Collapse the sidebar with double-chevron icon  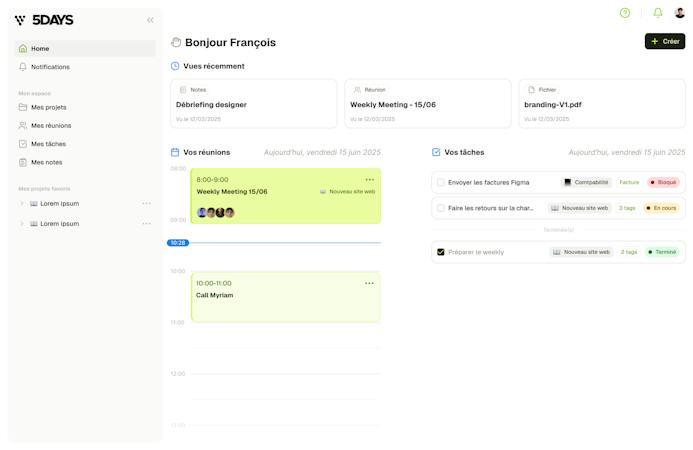[x=150, y=20]
